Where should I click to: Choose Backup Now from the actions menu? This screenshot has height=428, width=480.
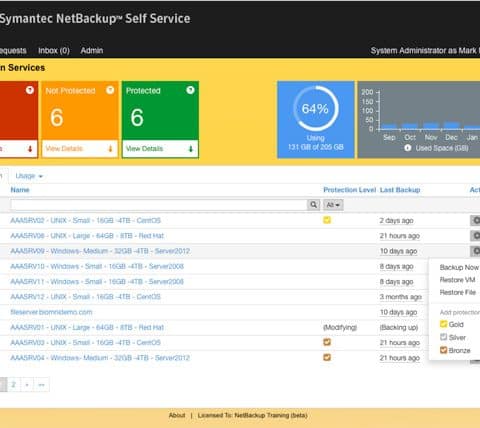click(459, 267)
